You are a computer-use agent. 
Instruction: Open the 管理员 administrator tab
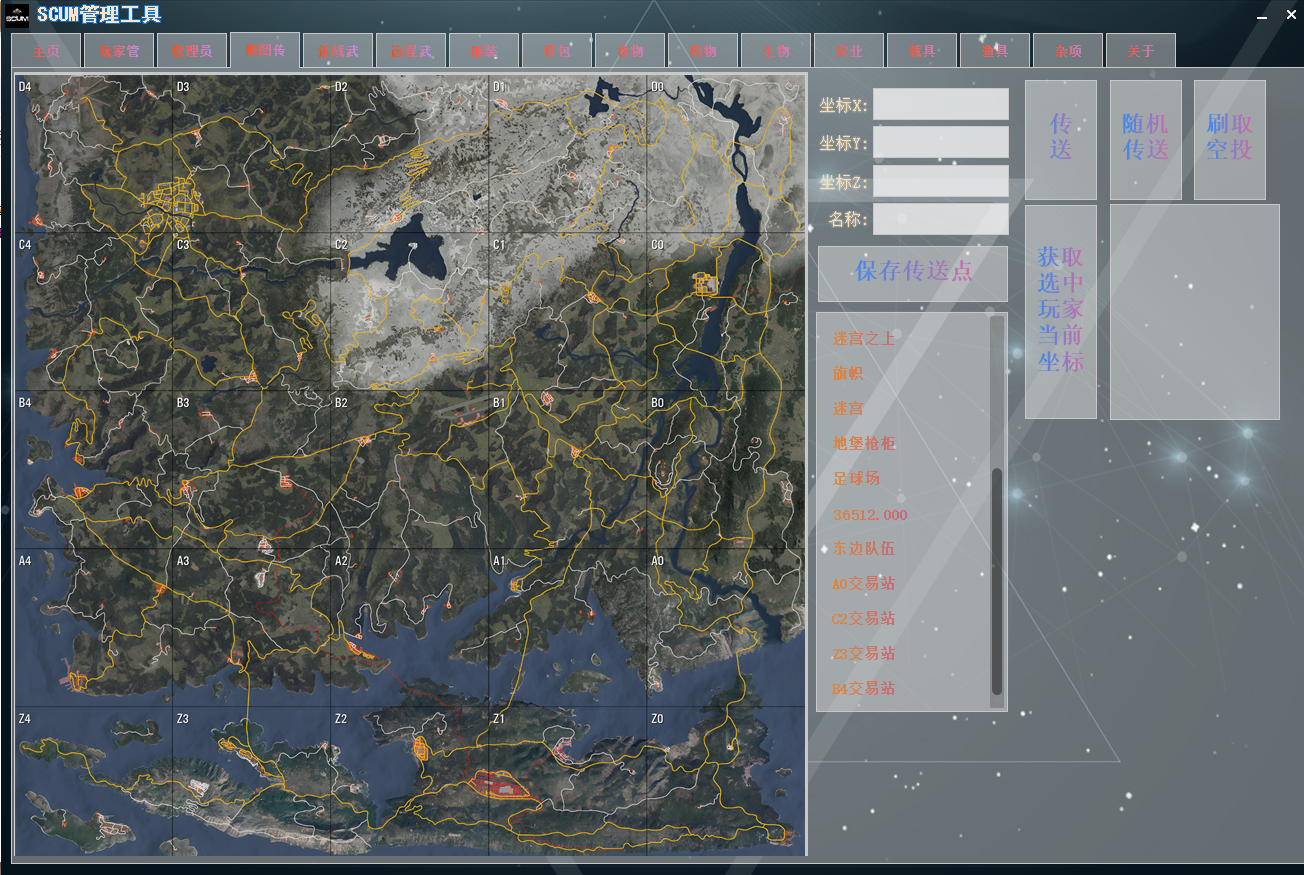point(191,51)
